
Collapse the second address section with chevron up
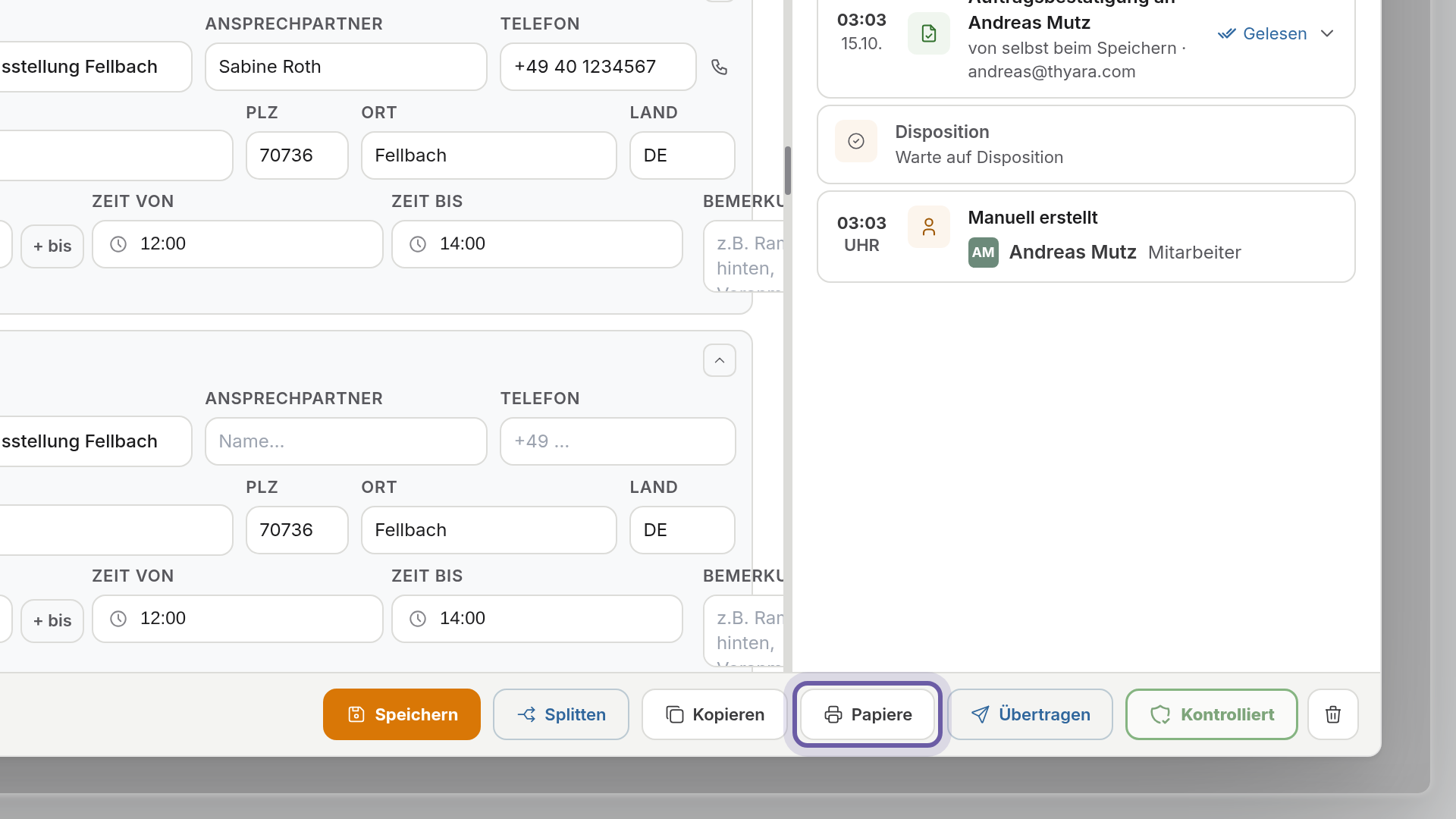pyautogui.click(x=719, y=360)
